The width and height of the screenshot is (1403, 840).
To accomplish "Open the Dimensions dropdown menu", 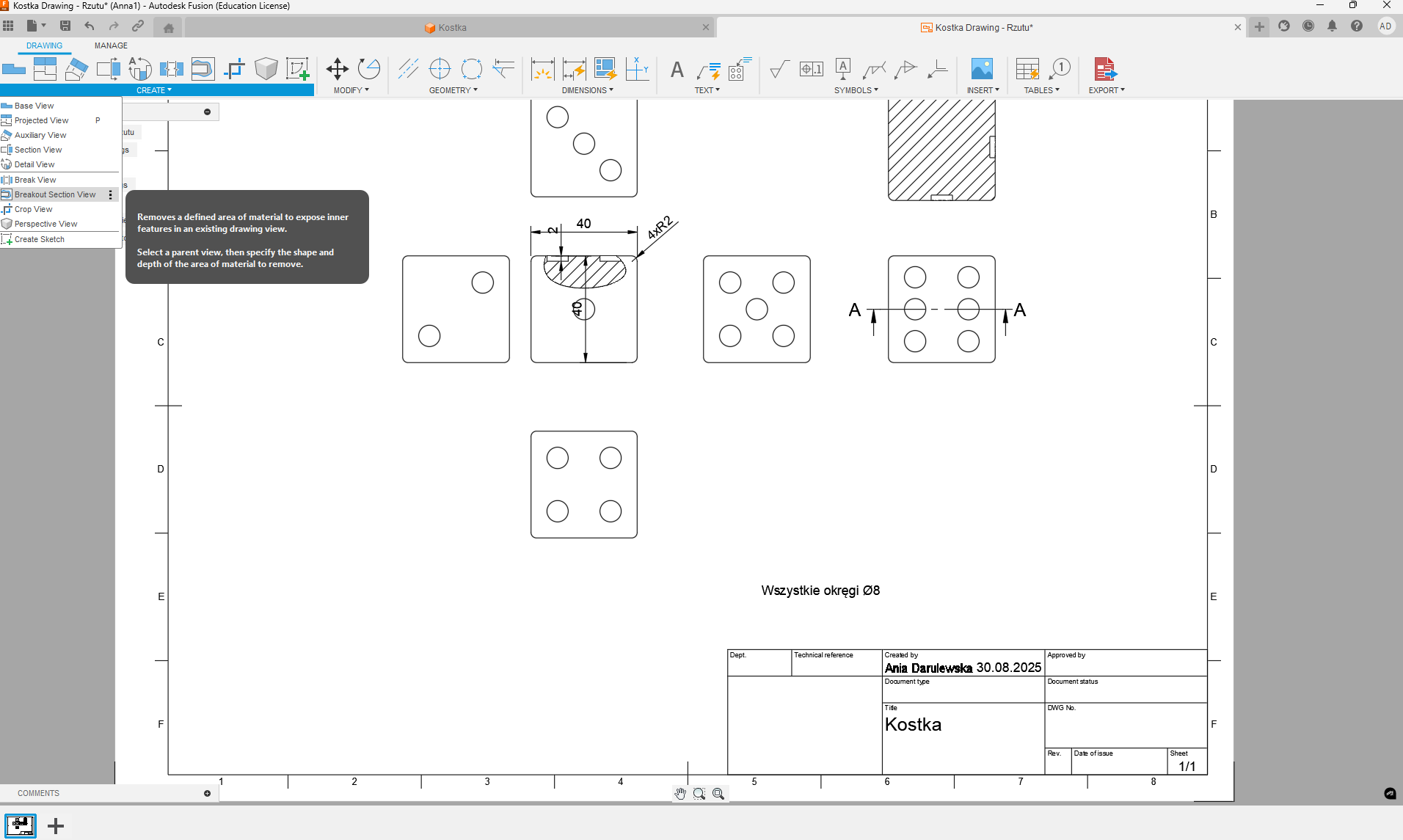I will [587, 90].
